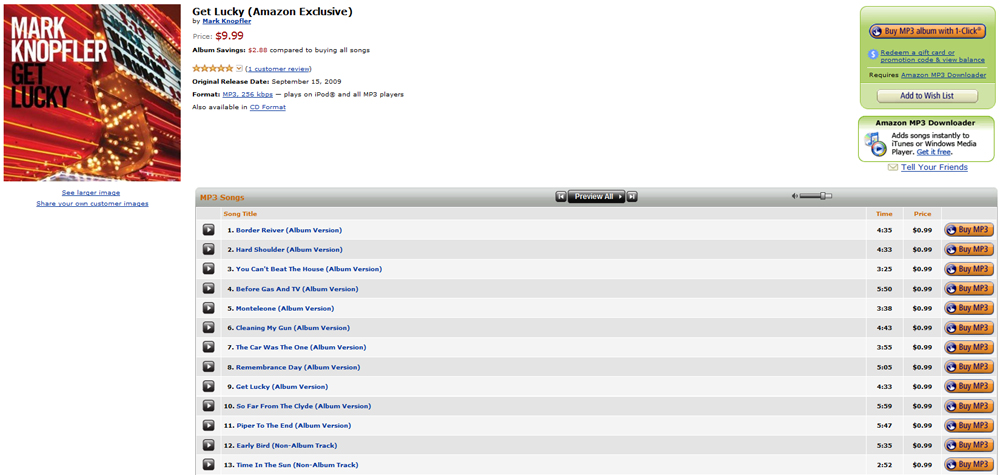The image size is (1000, 475).
Task: Click the envelope icon beside Tell Your Friends
Action: point(893,167)
